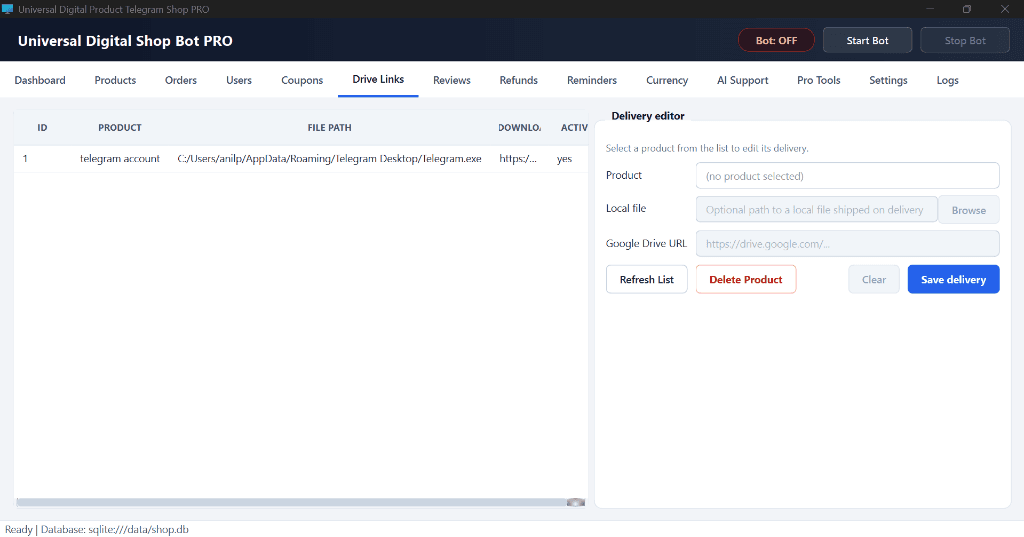The height and width of the screenshot is (537, 1024).
Task: Minimize the application window
Action: click(929, 9)
